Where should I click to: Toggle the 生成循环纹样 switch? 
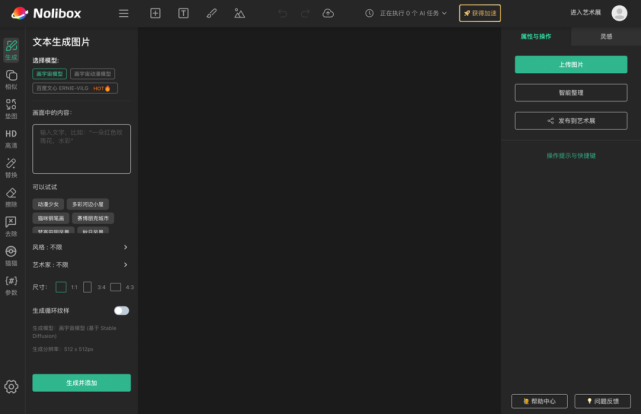tap(121, 311)
